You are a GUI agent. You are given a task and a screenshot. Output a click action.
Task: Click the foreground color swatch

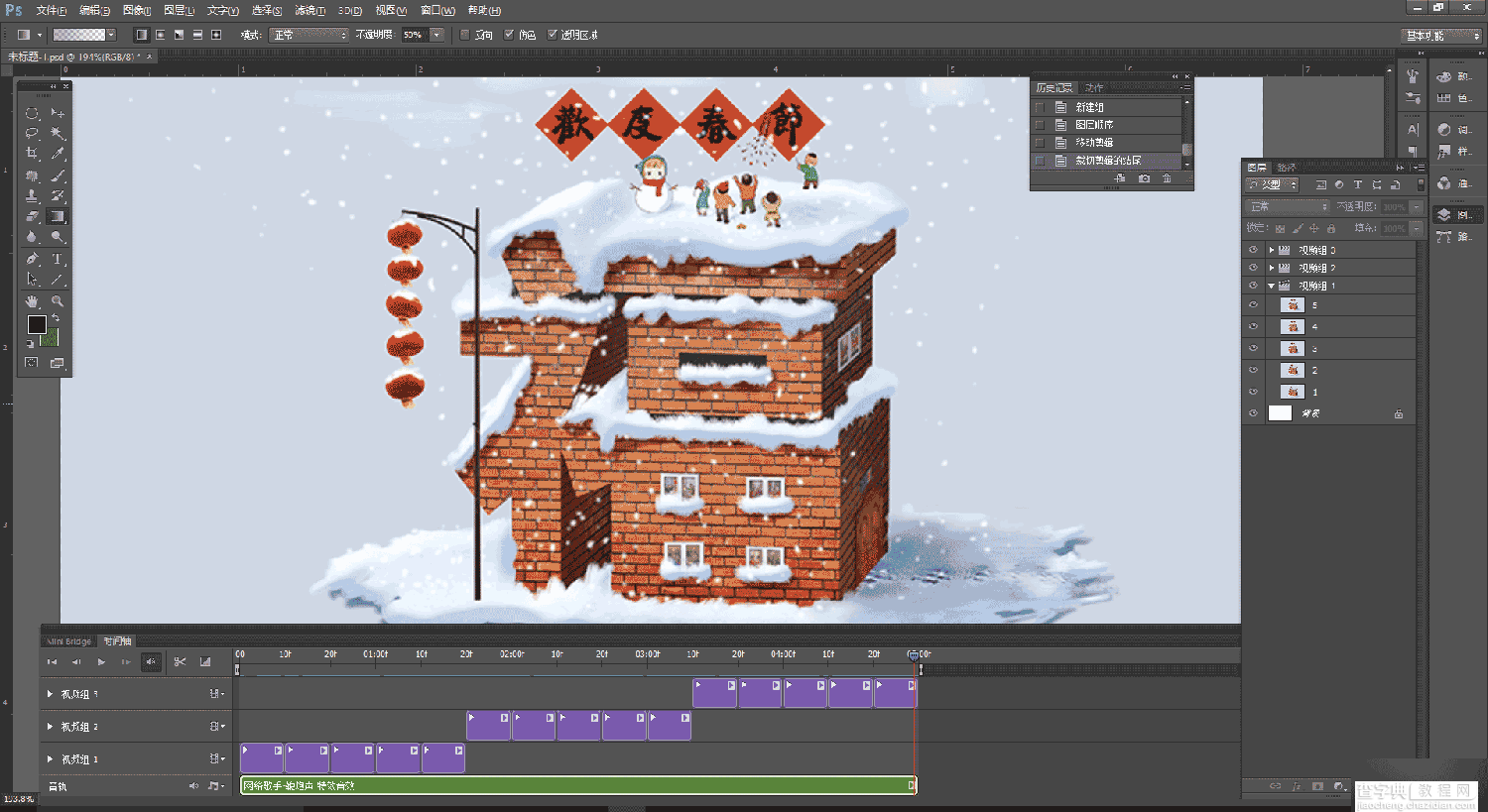[37, 324]
